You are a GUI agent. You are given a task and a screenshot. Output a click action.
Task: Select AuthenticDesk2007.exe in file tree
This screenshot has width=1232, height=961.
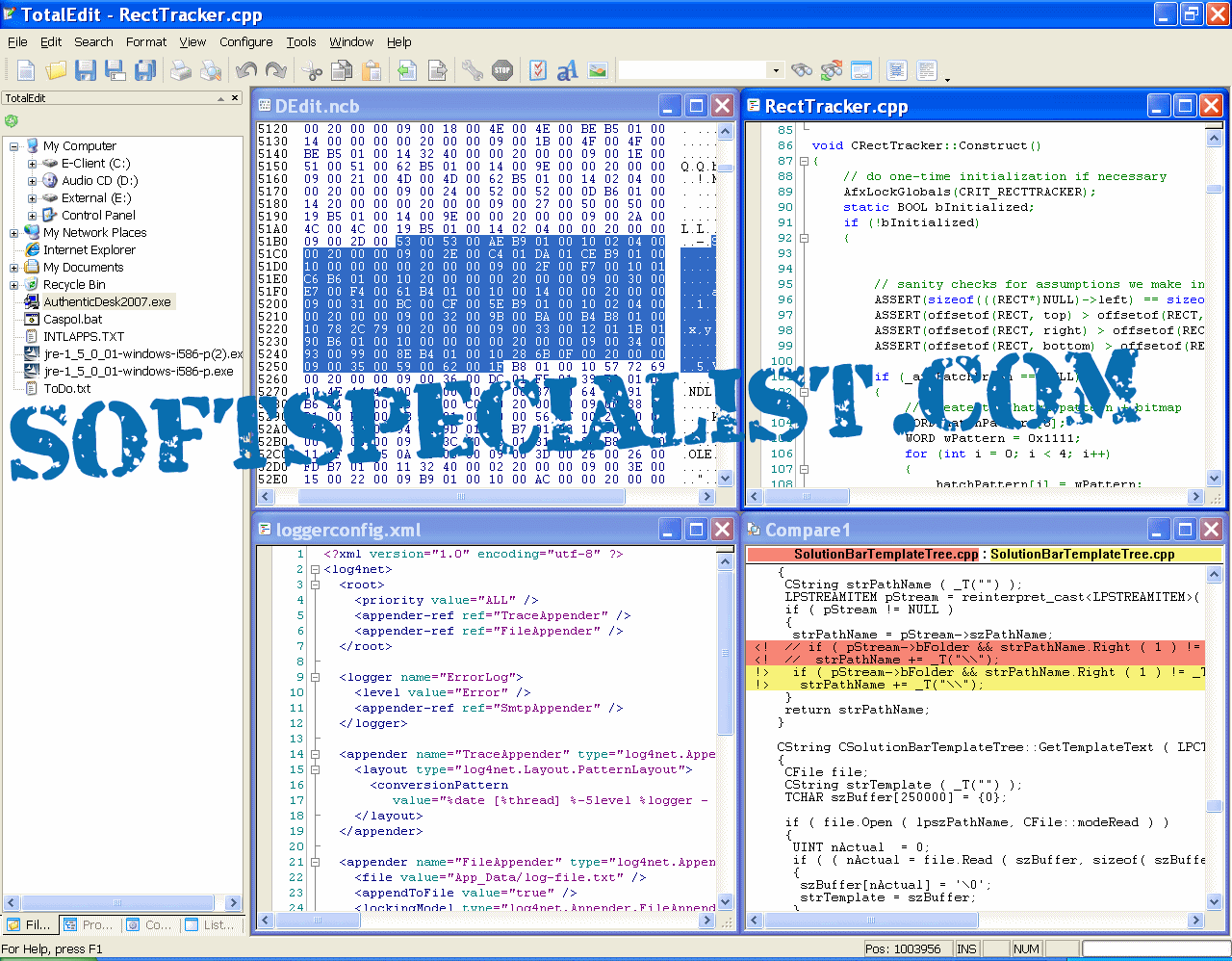tap(107, 302)
